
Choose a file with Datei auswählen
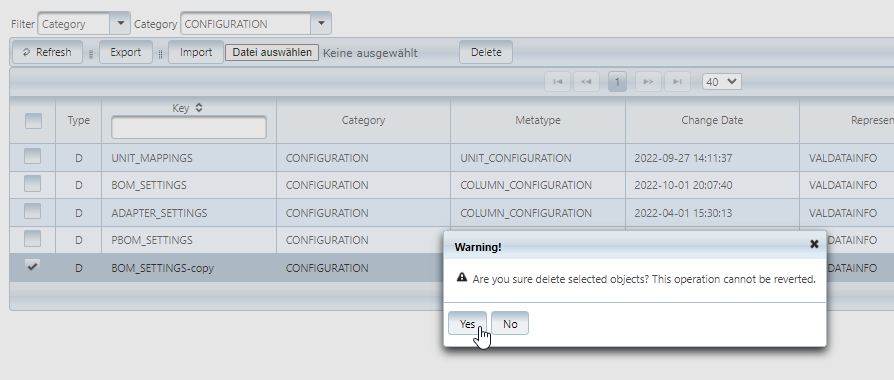click(272, 52)
